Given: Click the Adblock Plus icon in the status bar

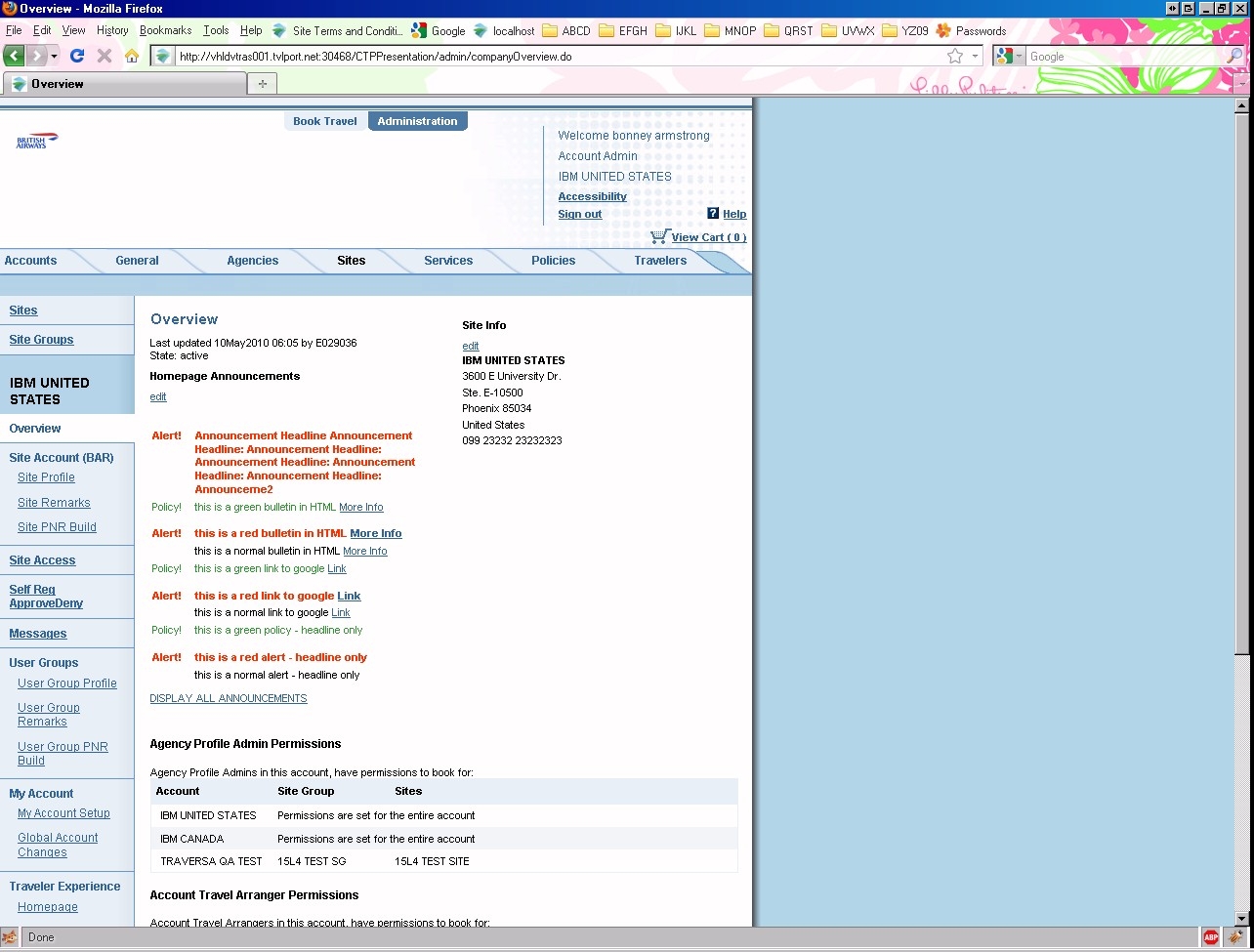Looking at the screenshot, I should [x=1211, y=937].
